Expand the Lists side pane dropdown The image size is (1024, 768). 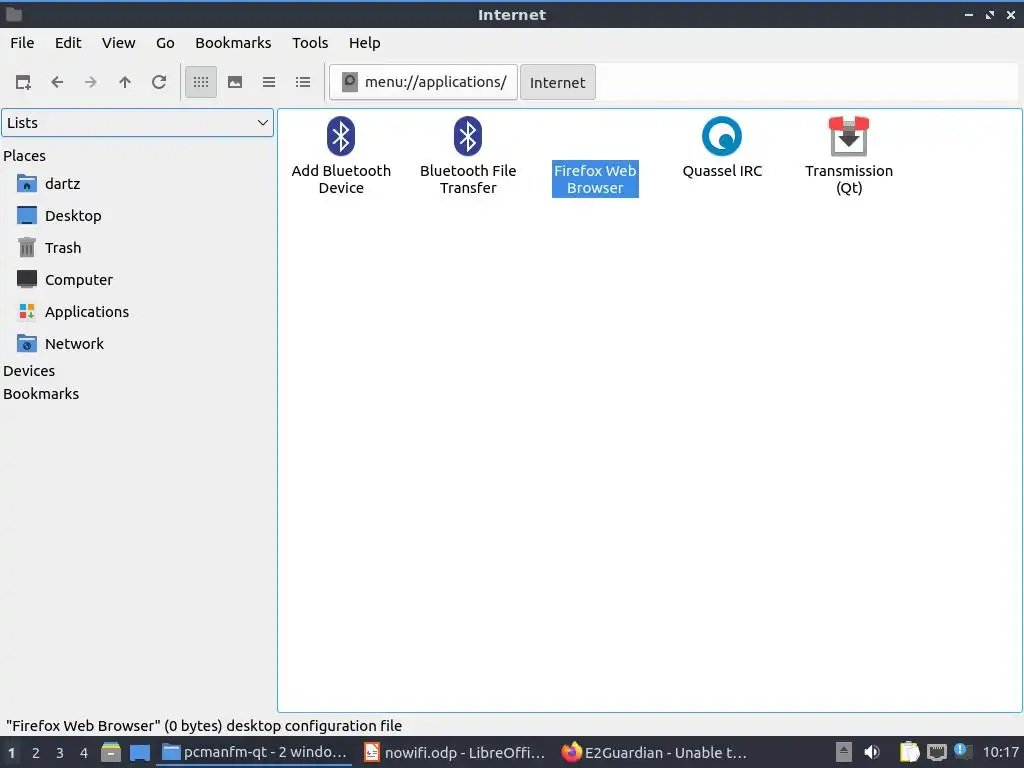pos(137,123)
